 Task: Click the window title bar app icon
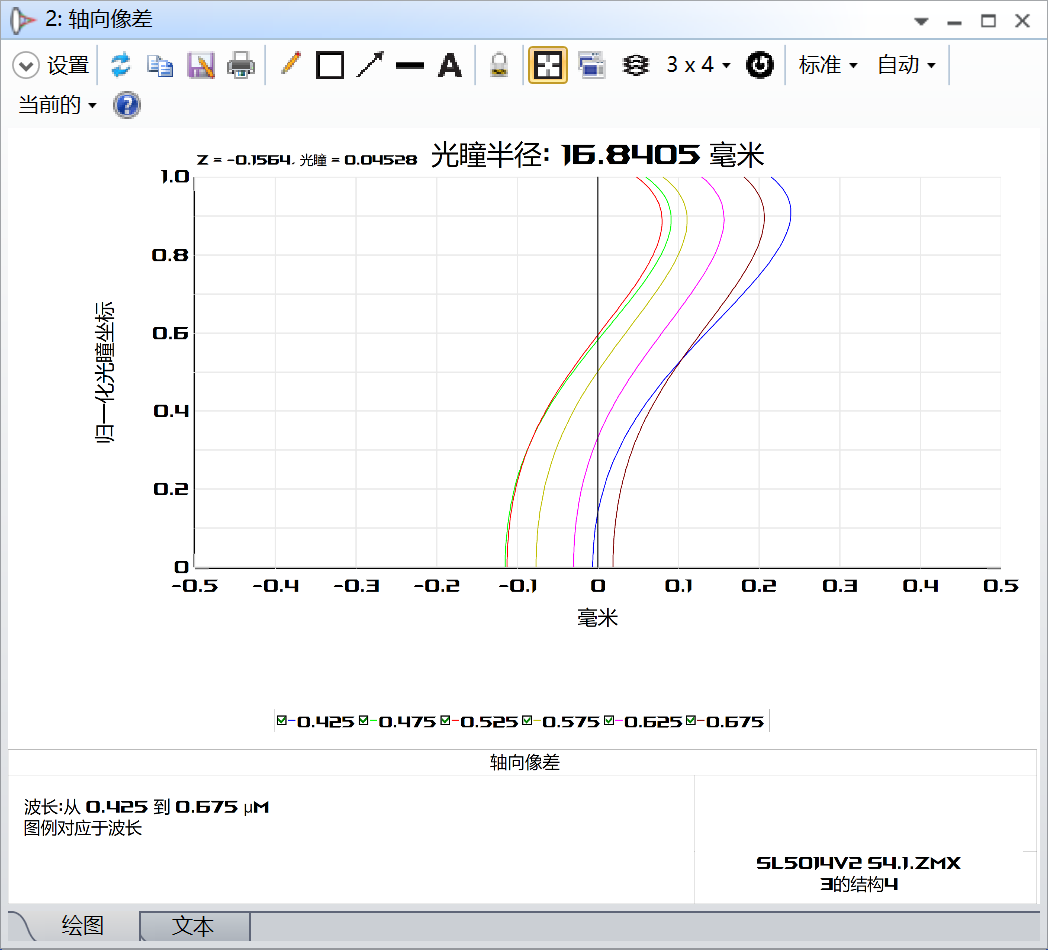[22, 21]
